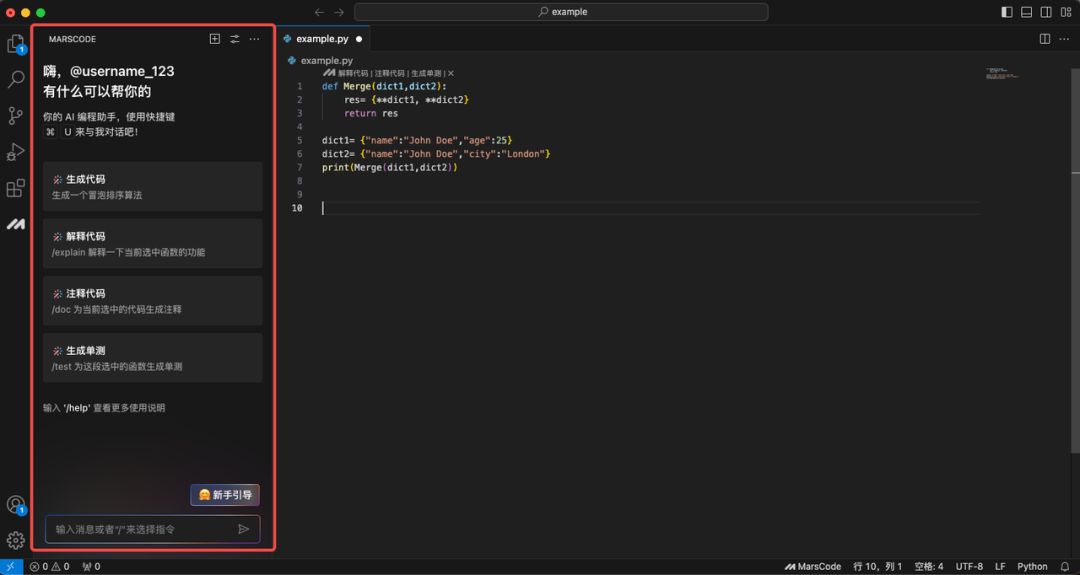This screenshot has height=575, width=1080.
Task: Select the example.py editor tab
Action: click(322, 39)
